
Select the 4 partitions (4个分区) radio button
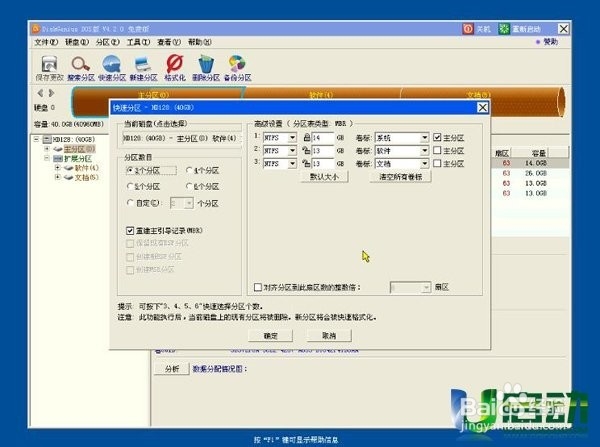pyautogui.click(x=189, y=170)
